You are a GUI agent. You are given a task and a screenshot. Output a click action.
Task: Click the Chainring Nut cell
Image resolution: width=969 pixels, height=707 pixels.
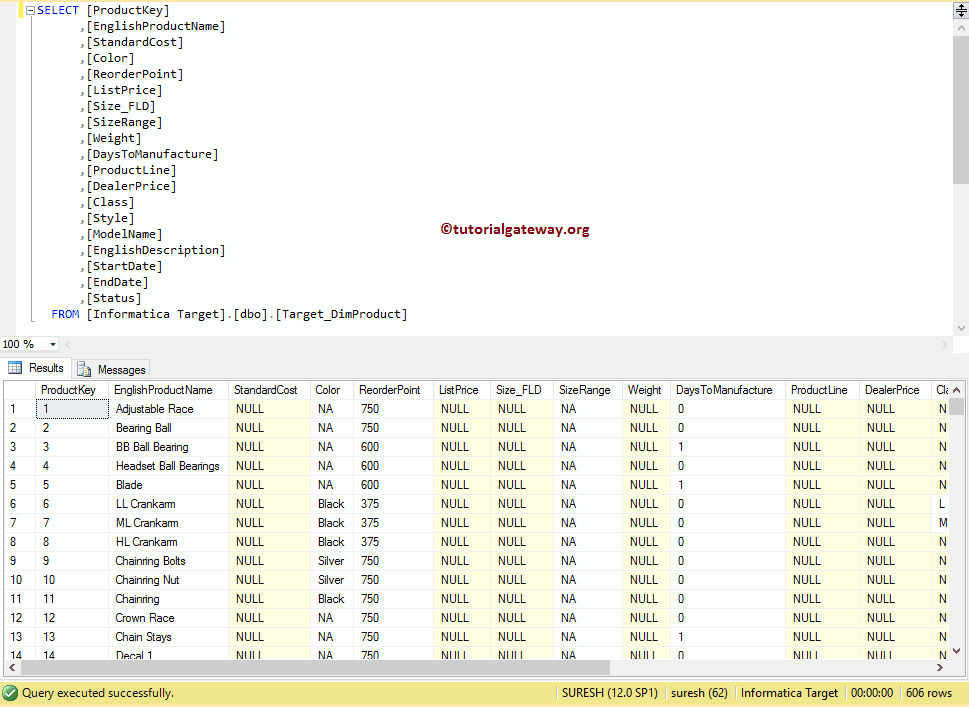169,580
